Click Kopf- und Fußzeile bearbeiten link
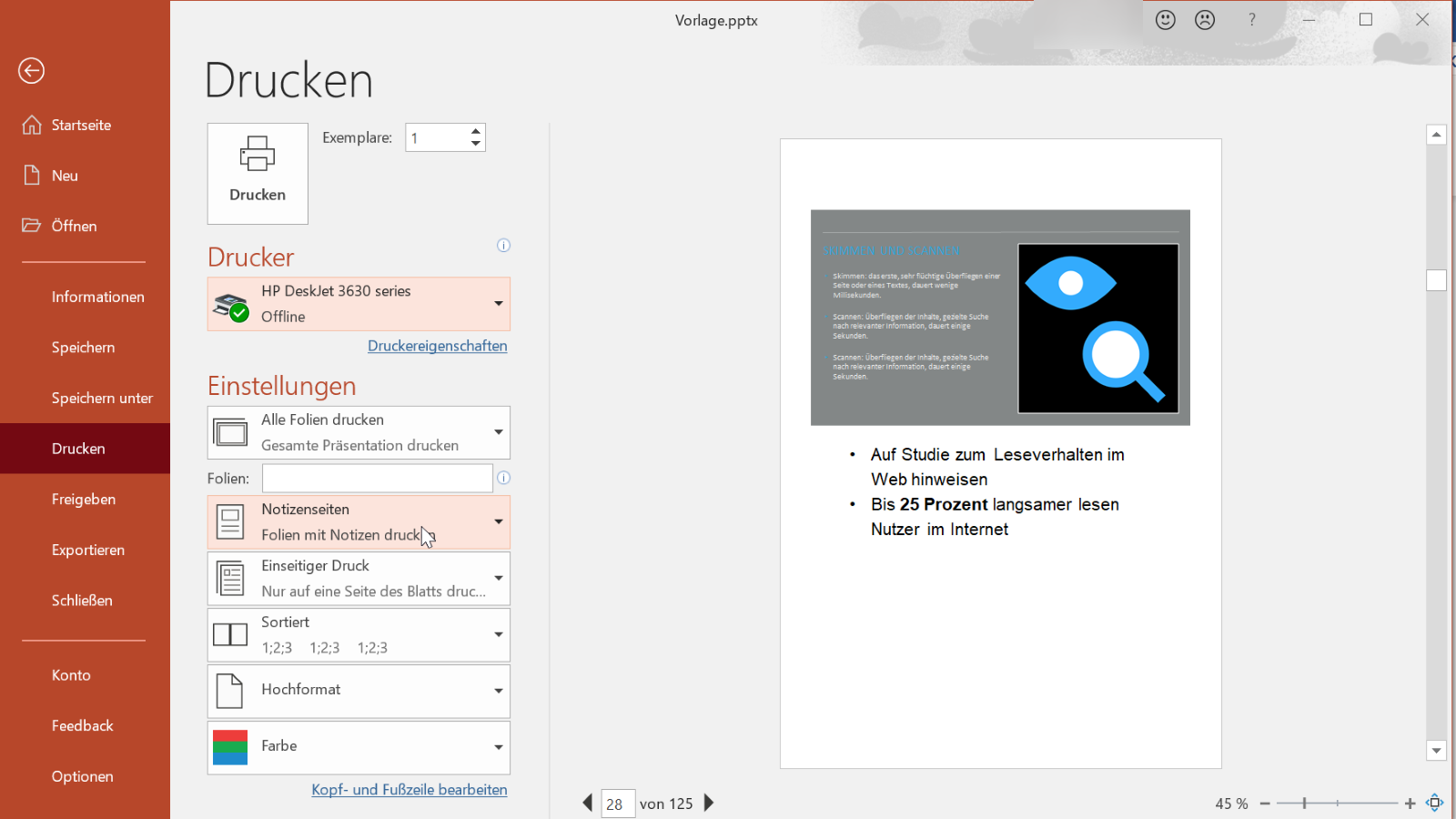Screen dimensions: 1456x819 (x=409, y=790)
